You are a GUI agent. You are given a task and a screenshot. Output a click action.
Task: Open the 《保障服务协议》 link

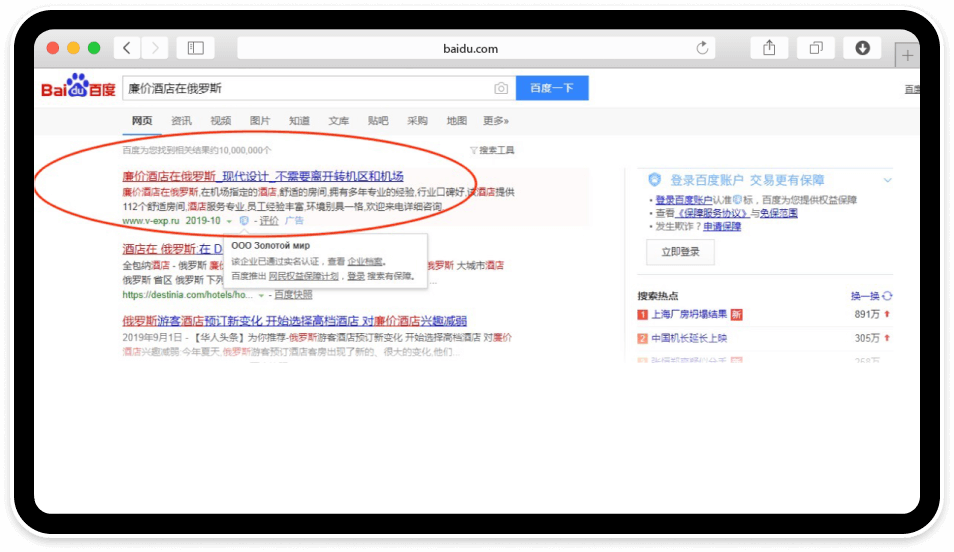712,213
